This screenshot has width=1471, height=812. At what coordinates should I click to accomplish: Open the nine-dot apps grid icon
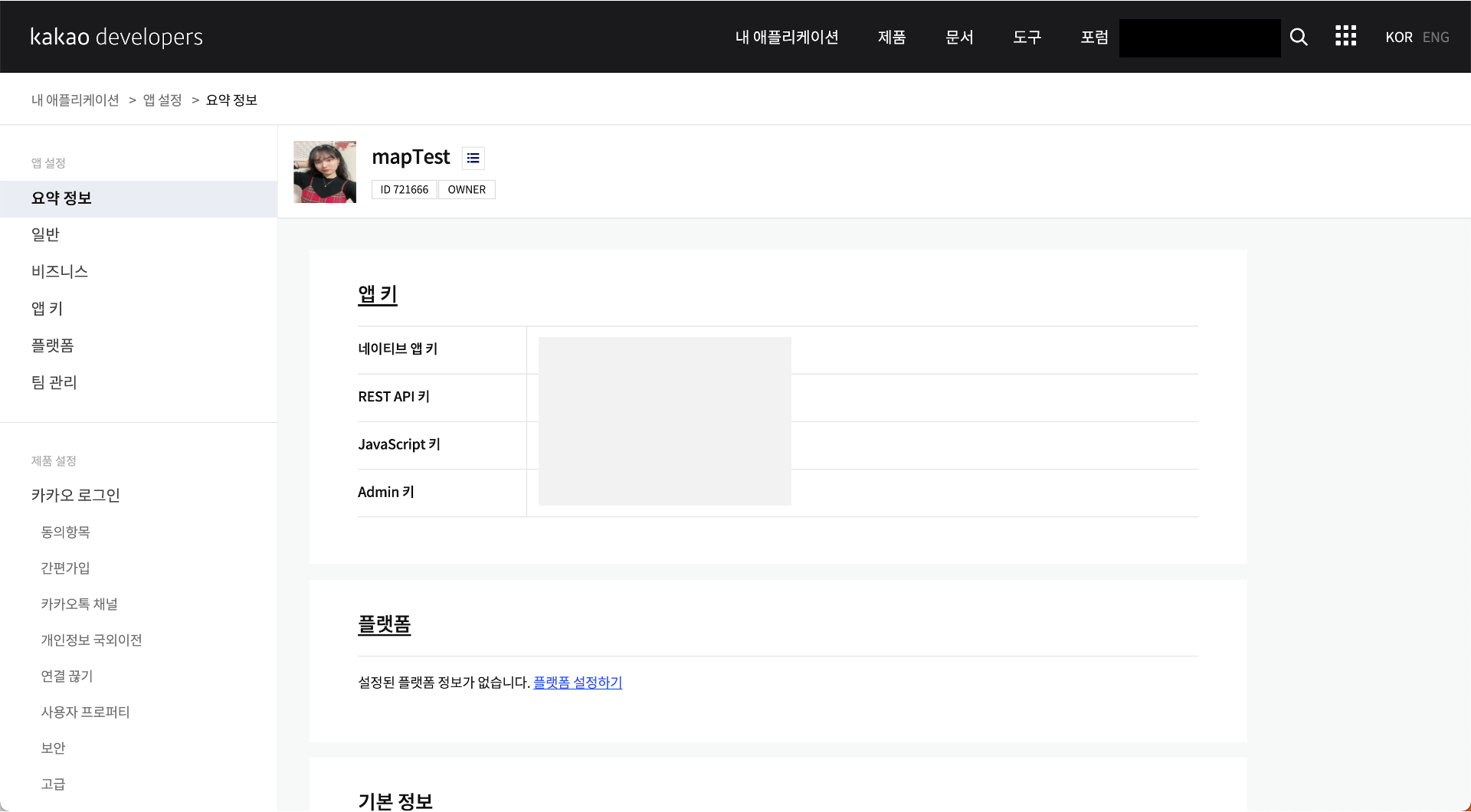[1346, 36]
